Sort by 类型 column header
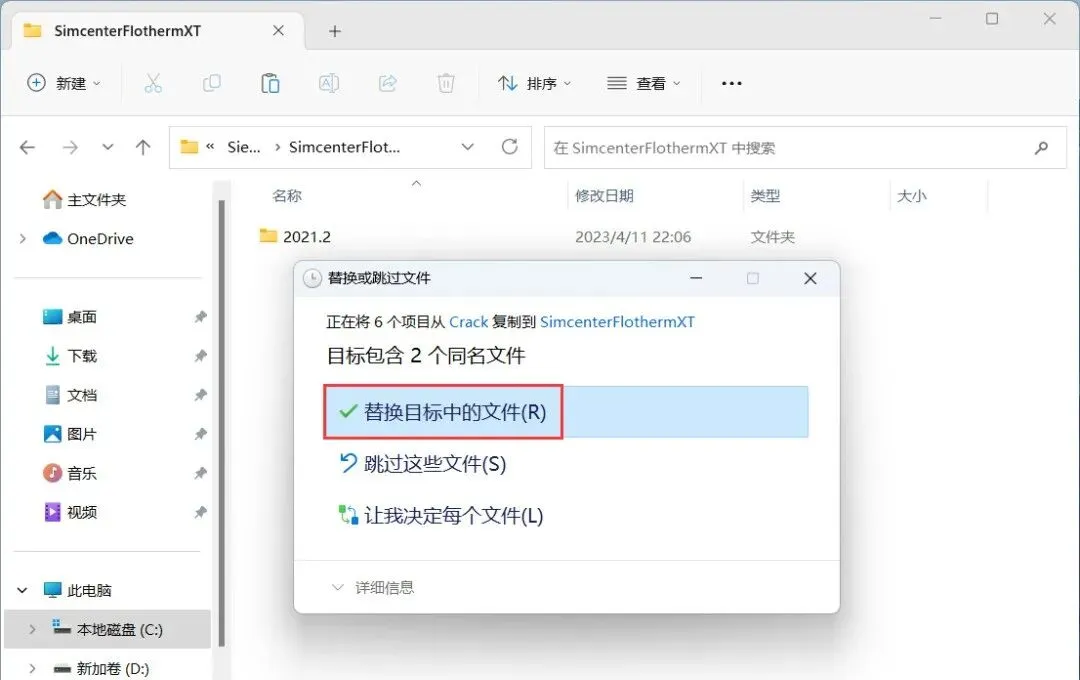 [x=765, y=196]
